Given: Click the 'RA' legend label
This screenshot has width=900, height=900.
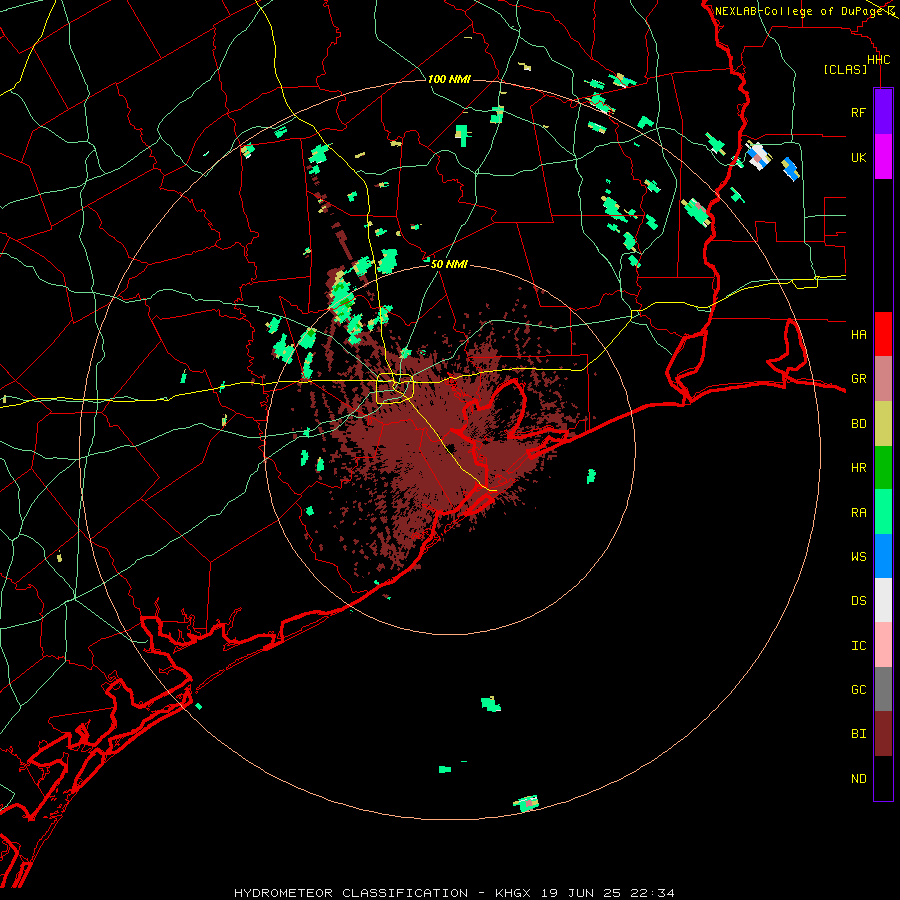Looking at the screenshot, I should point(858,513).
